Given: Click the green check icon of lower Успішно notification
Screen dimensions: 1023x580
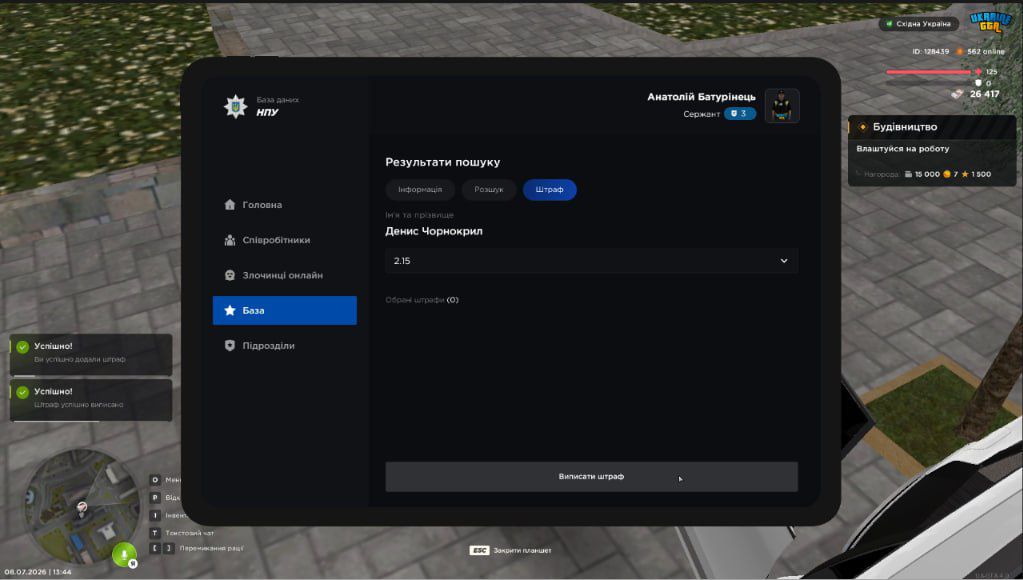Looking at the screenshot, I should pyautogui.click(x=22, y=392).
